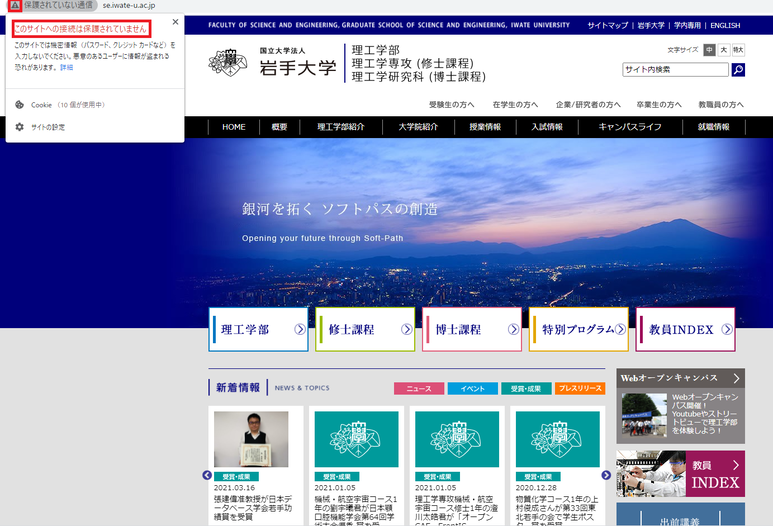Image resolution: width=773 pixels, height=526 pixels.
Task: Click the Webオープンキャンパス campus photo
Action: point(644,415)
